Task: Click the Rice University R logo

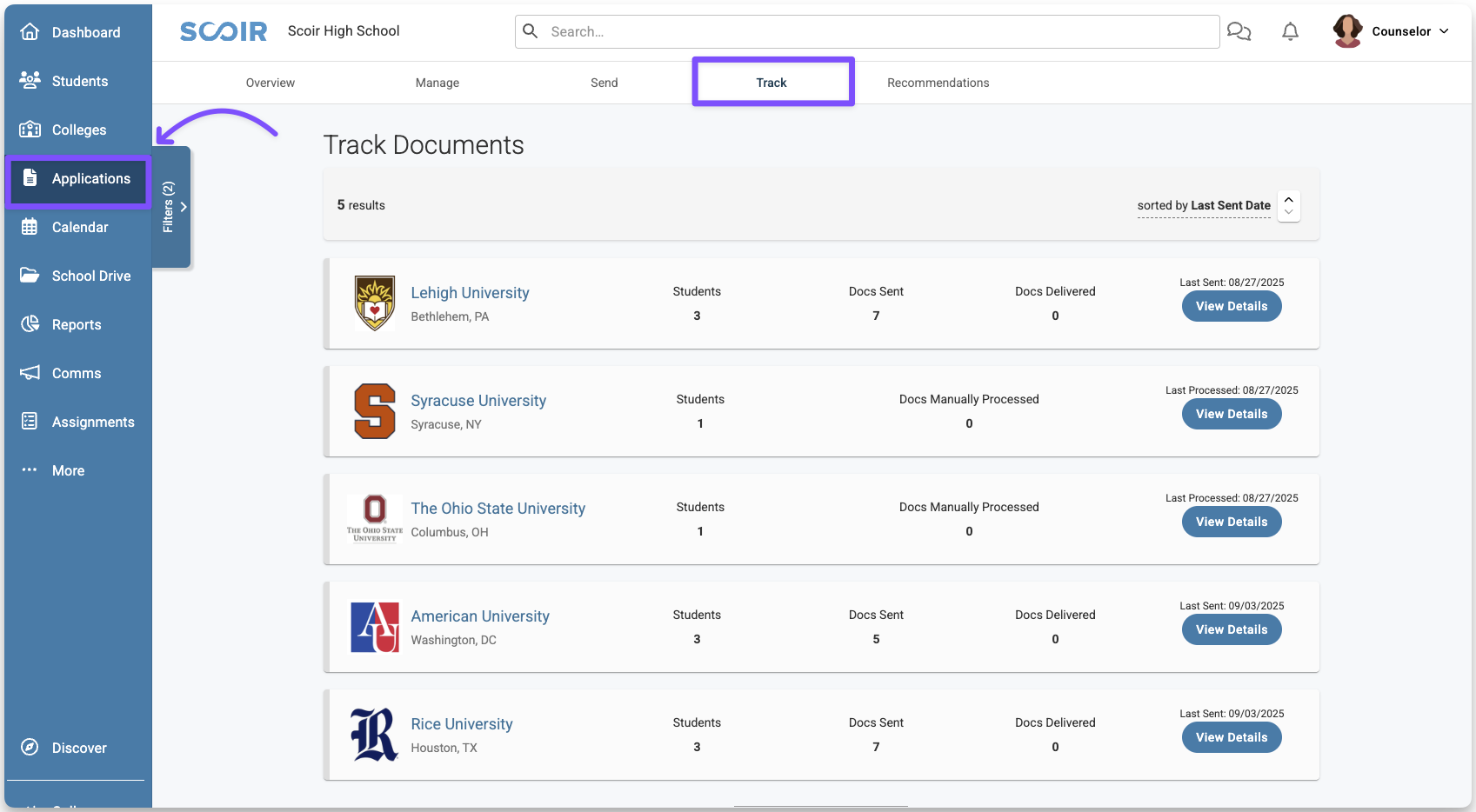Action: point(375,735)
